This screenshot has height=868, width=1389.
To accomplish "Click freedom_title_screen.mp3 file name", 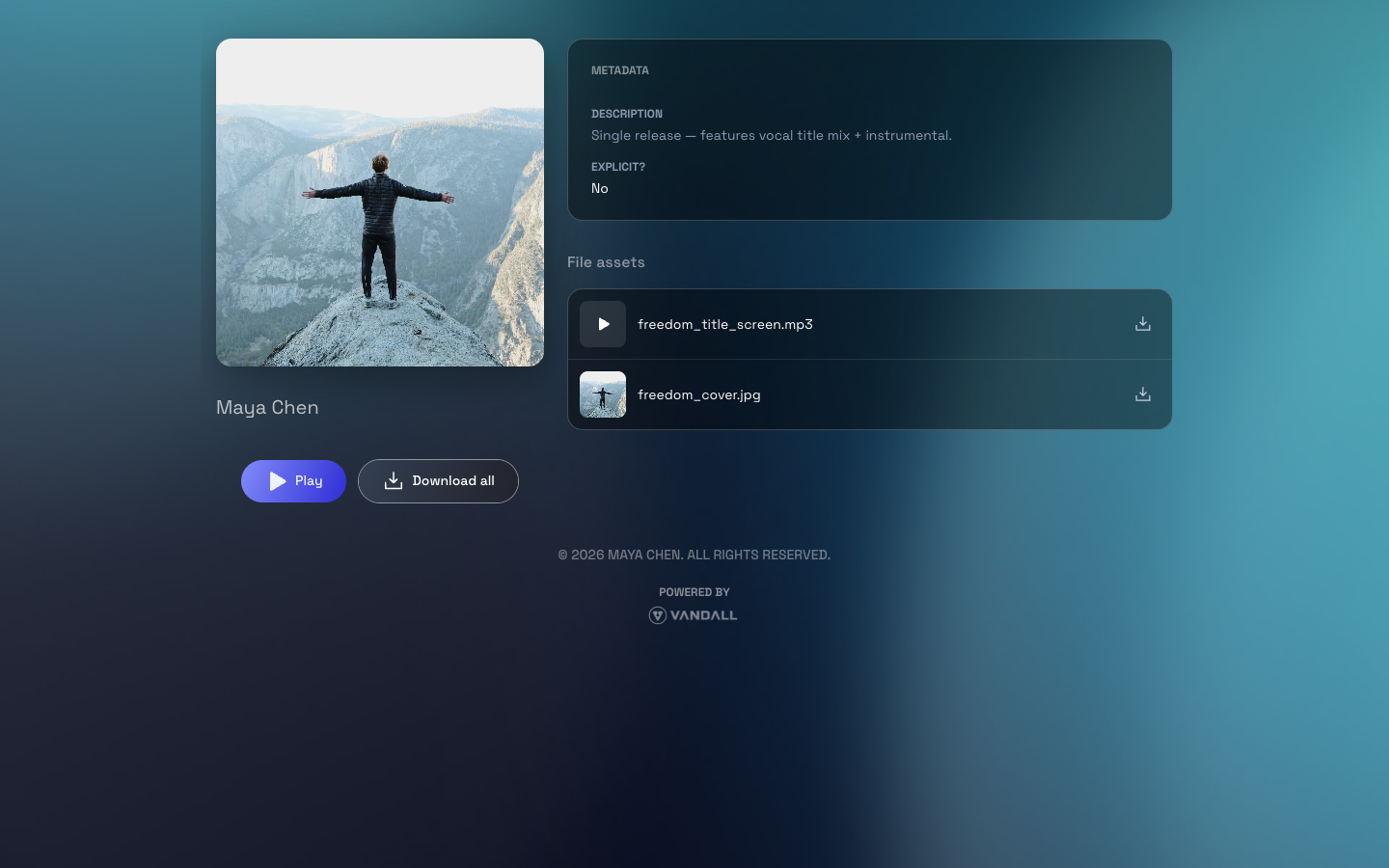I will tap(725, 324).
